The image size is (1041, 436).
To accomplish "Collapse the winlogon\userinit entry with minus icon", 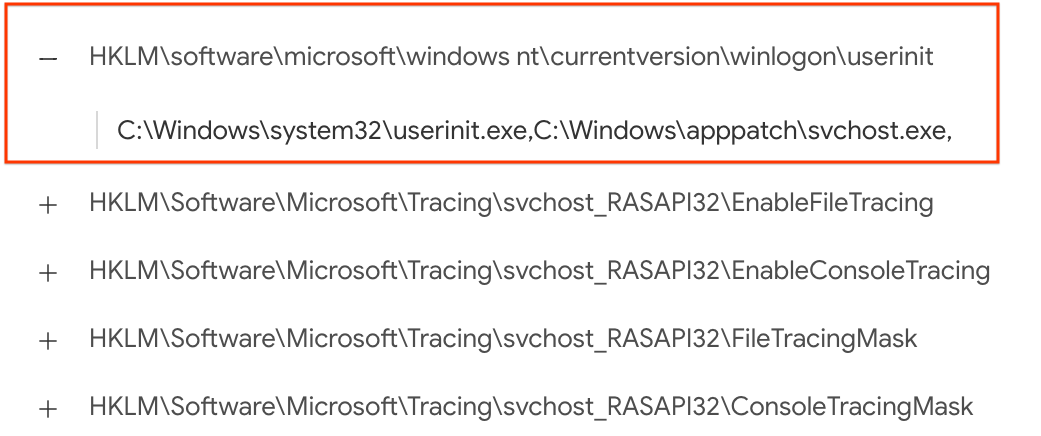I will tap(48, 59).
